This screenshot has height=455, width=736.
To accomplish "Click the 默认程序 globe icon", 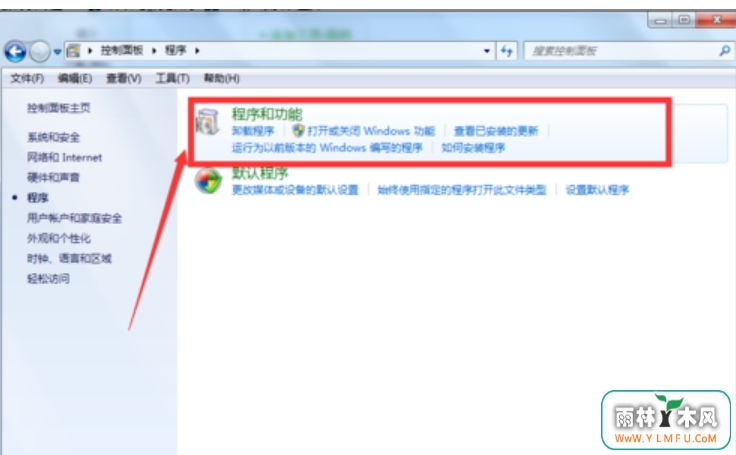I will click(208, 181).
